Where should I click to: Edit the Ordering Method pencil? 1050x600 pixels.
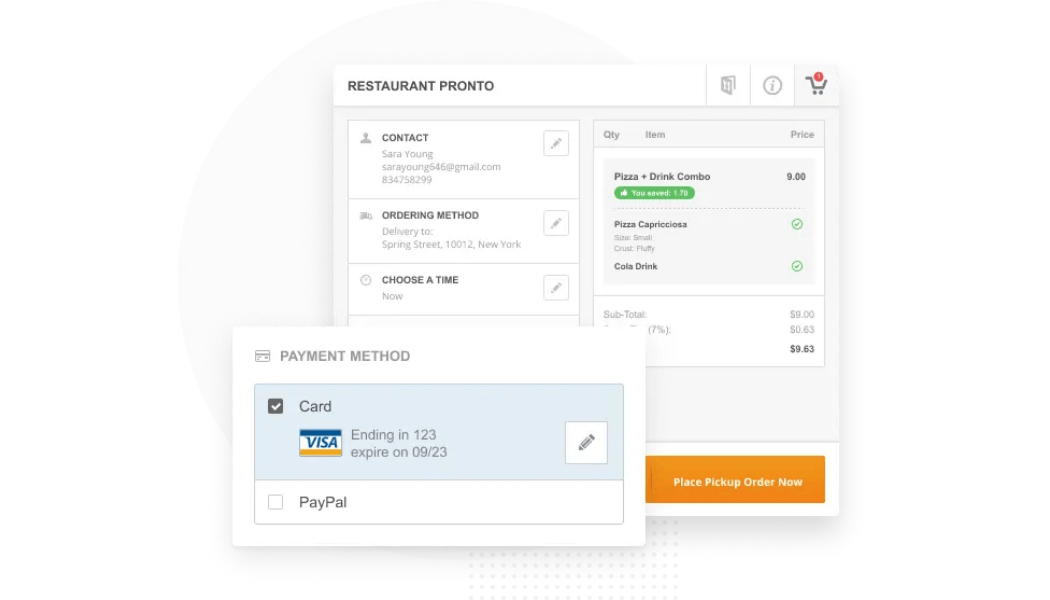(x=556, y=223)
